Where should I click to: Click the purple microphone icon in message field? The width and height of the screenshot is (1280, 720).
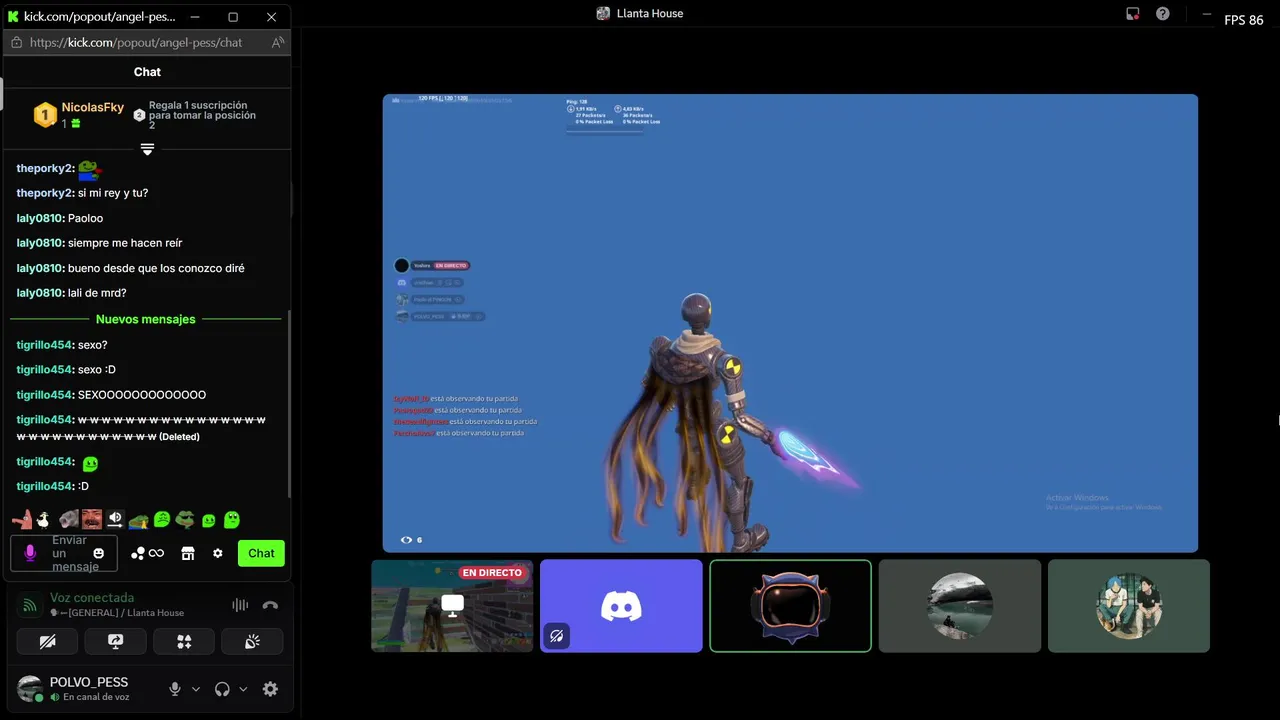pos(30,553)
